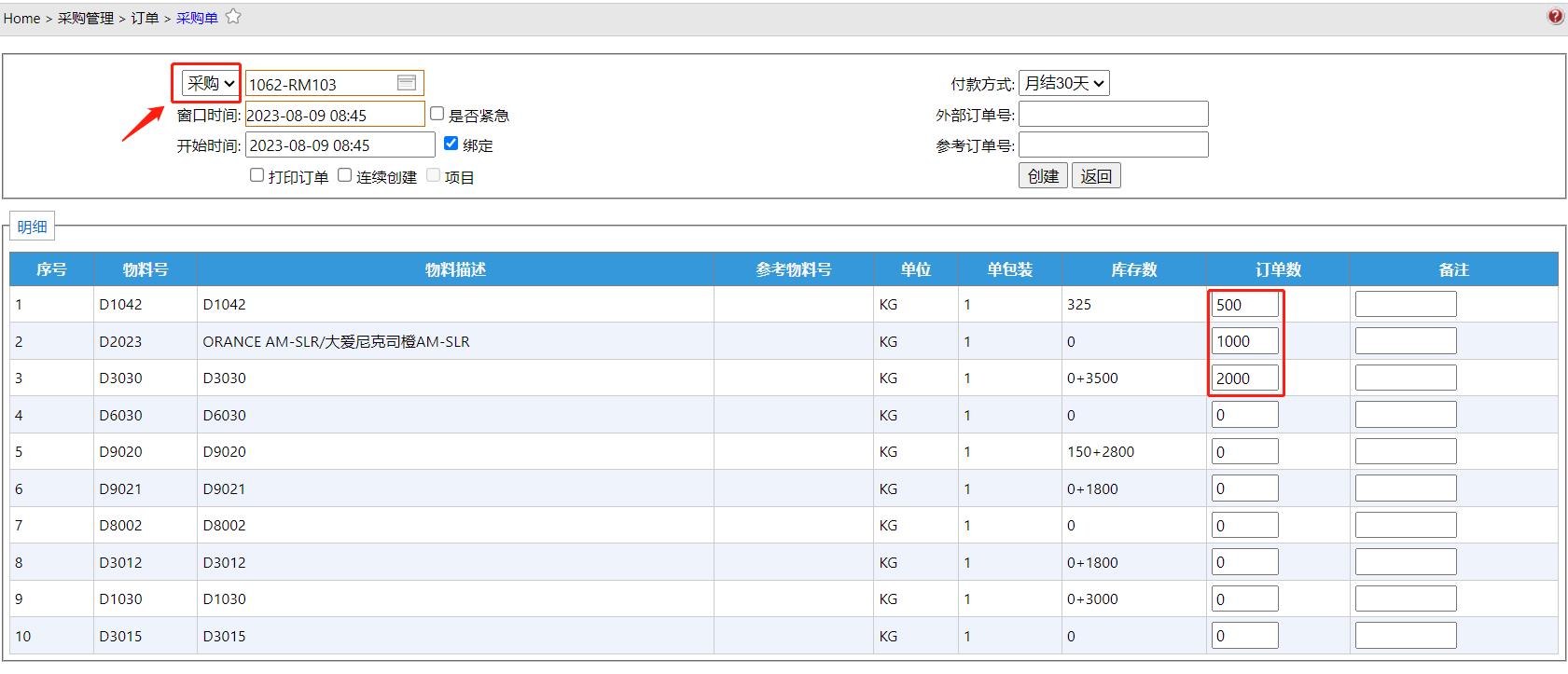
Task: Click stock value 325
Action: coord(1079,304)
